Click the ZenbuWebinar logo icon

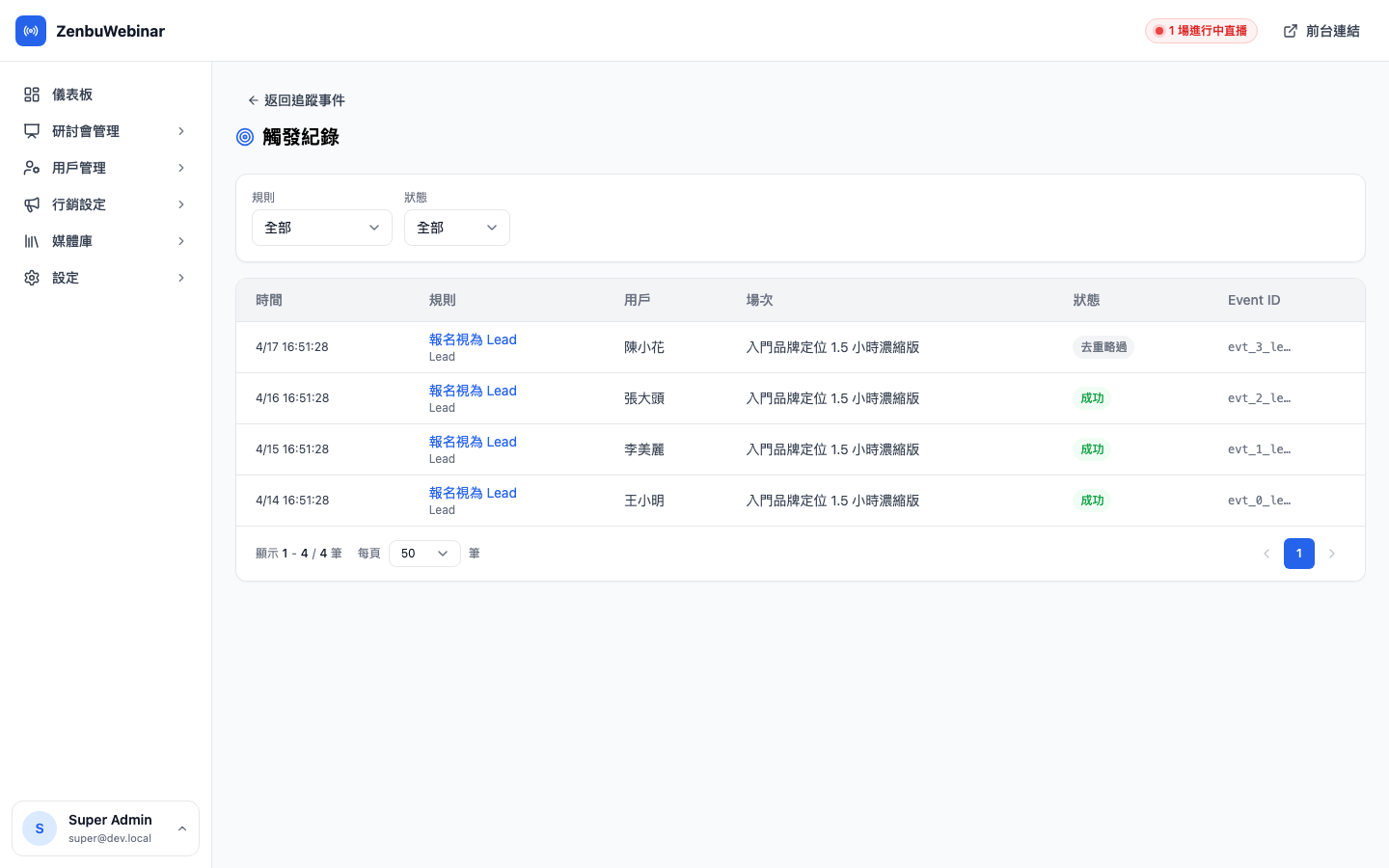coord(31,31)
